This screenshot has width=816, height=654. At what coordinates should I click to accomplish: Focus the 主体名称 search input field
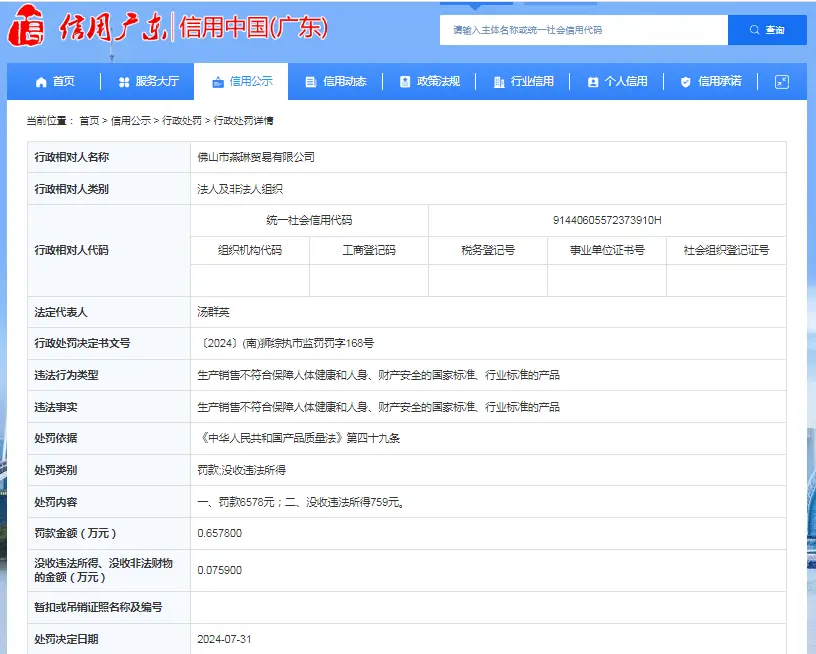click(x=583, y=30)
